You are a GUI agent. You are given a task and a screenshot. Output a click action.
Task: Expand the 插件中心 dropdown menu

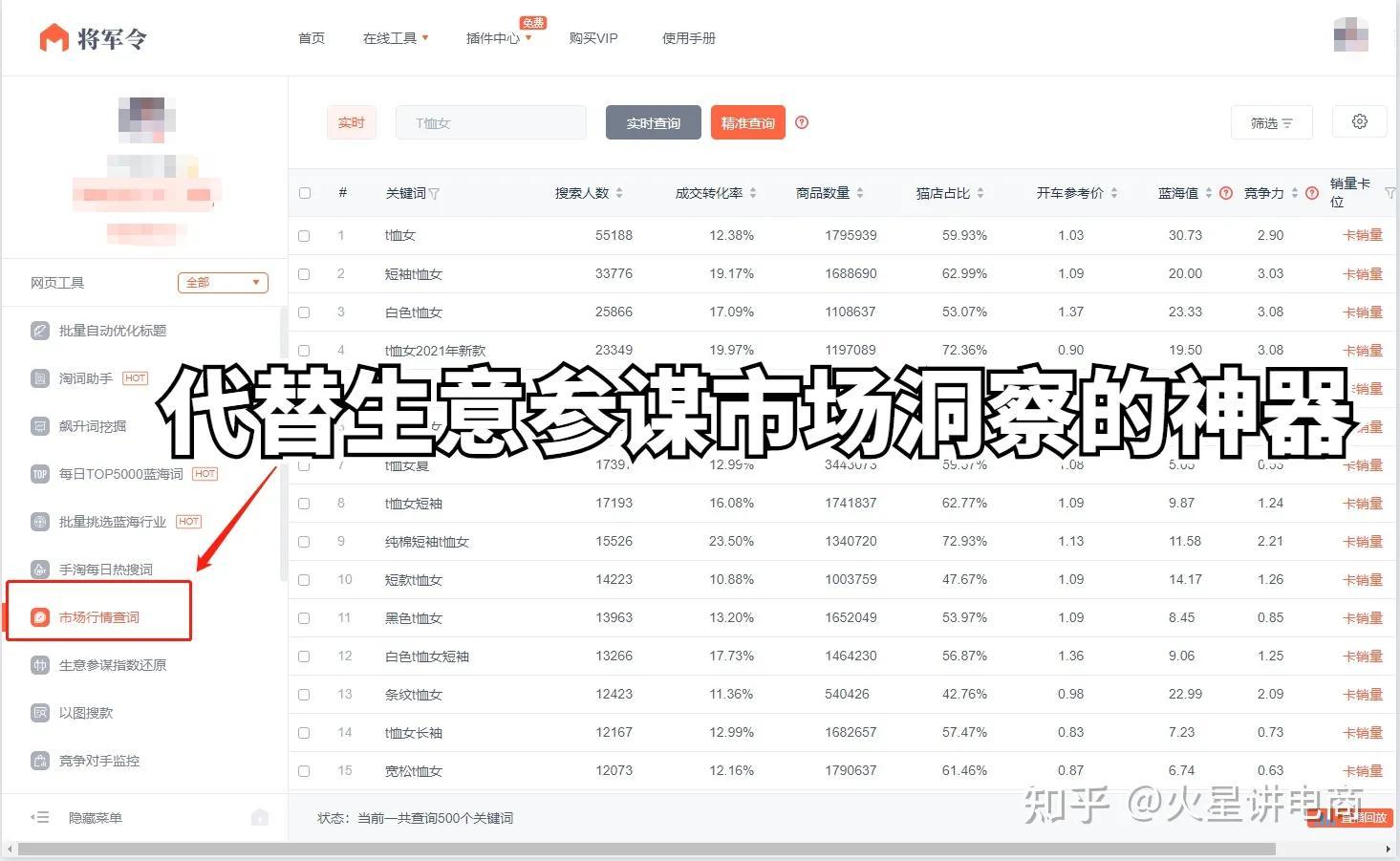(493, 38)
